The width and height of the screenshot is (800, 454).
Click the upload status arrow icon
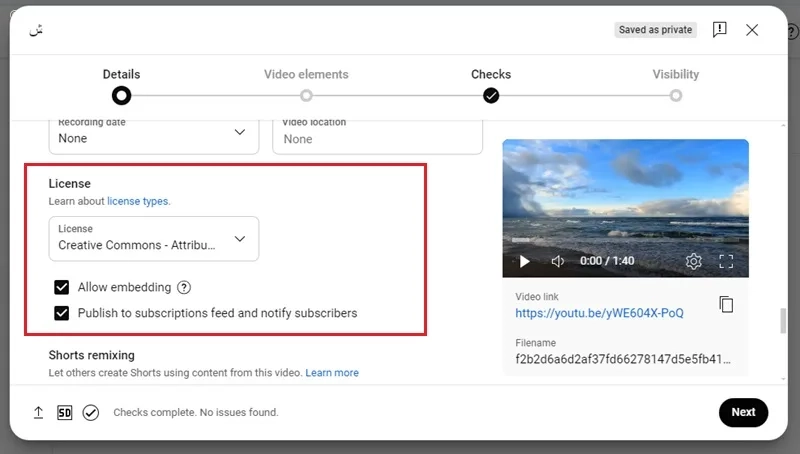[38, 412]
